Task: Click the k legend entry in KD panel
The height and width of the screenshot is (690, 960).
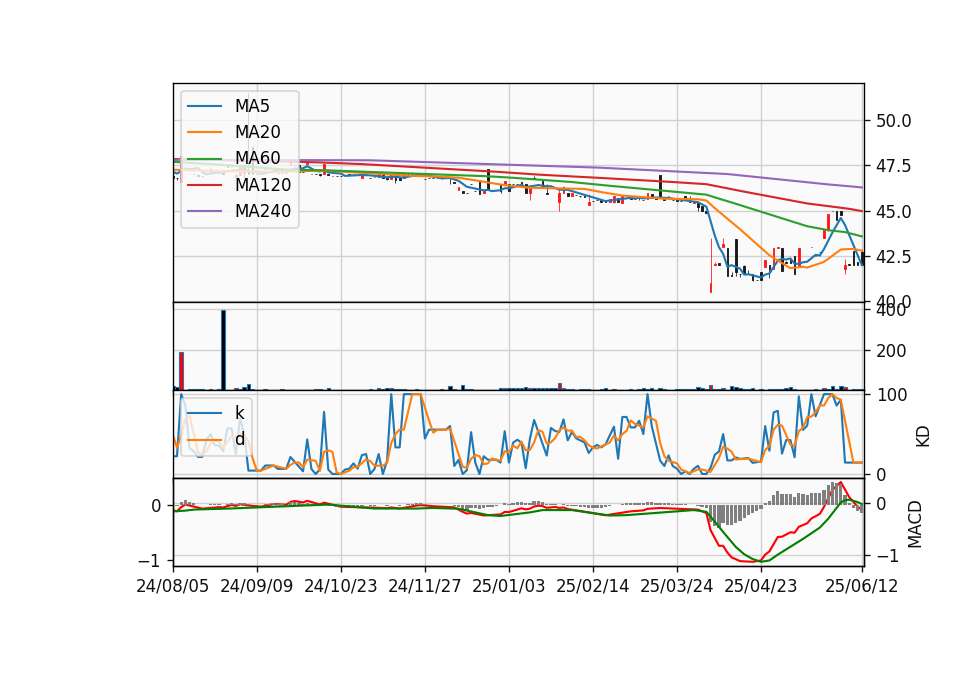Action: coord(239,413)
